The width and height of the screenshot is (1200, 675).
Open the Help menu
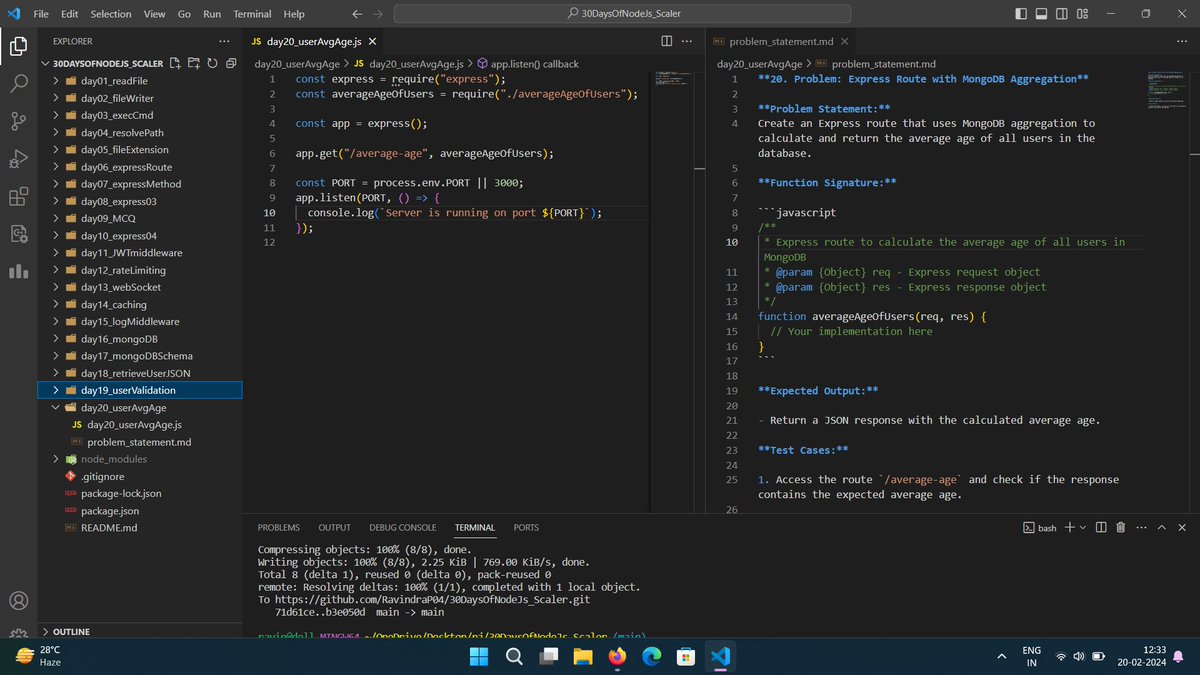[x=294, y=14]
